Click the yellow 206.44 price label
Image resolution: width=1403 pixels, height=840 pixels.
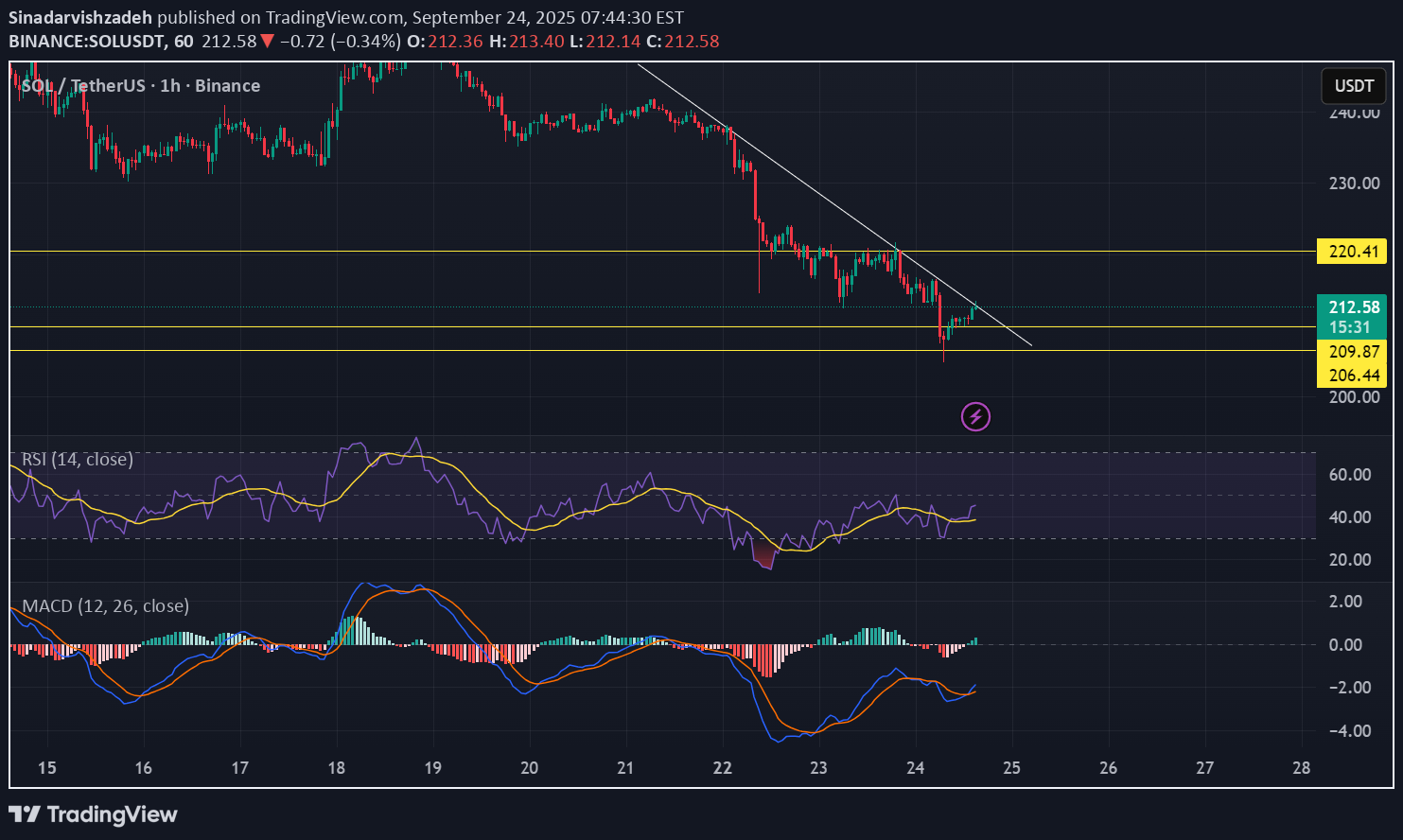point(1353,376)
